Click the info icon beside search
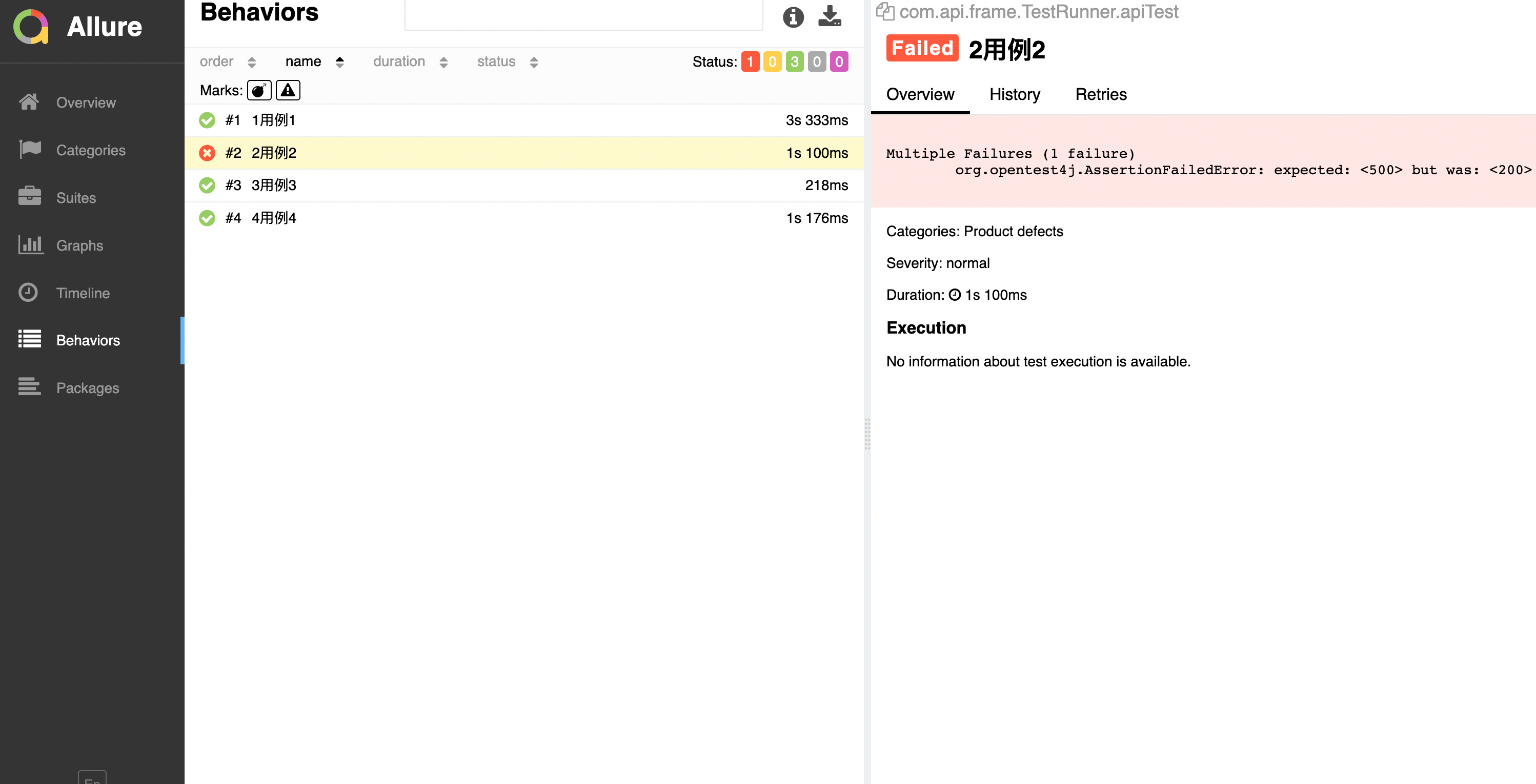 click(x=793, y=17)
